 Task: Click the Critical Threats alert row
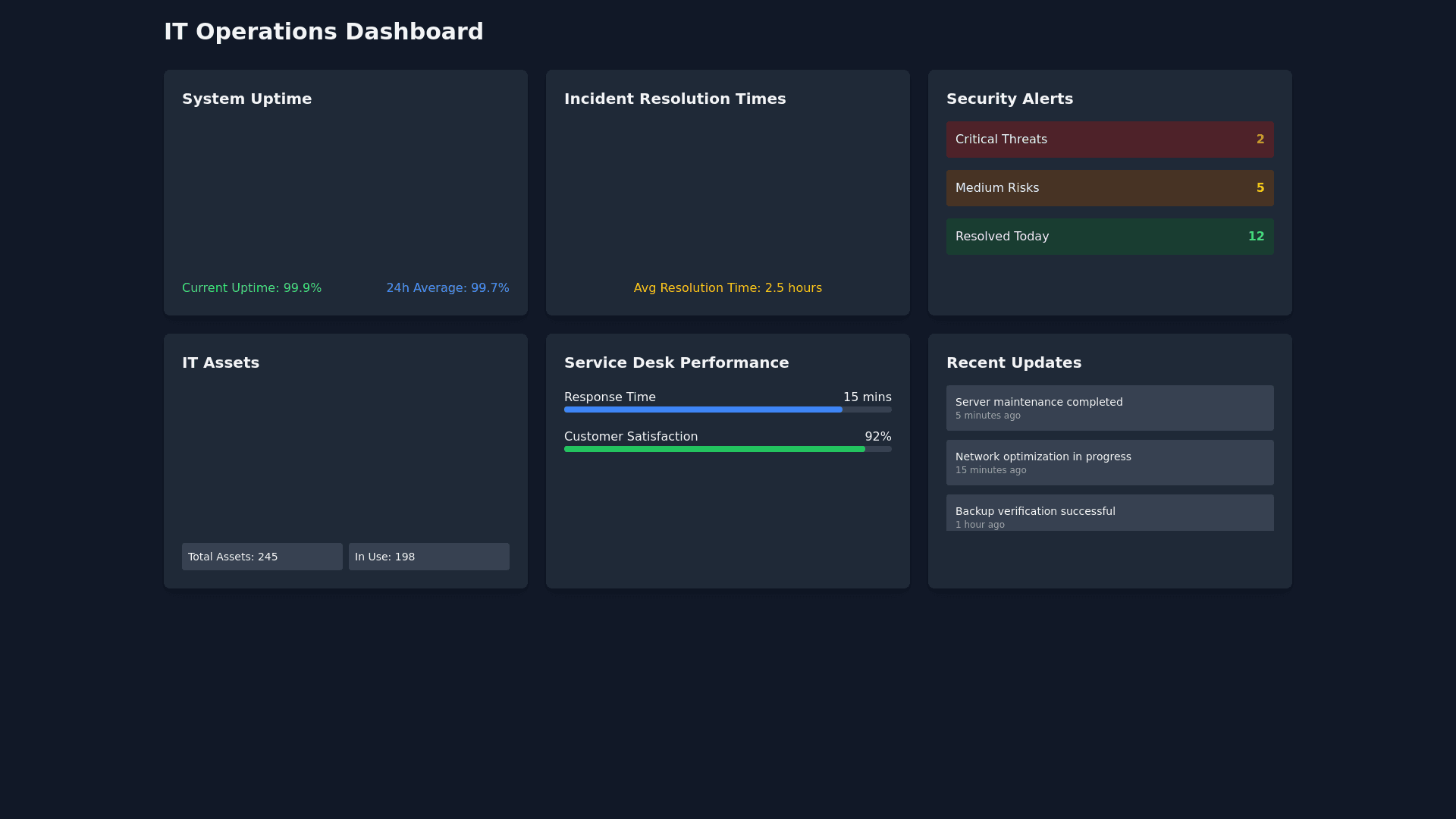(1109, 140)
